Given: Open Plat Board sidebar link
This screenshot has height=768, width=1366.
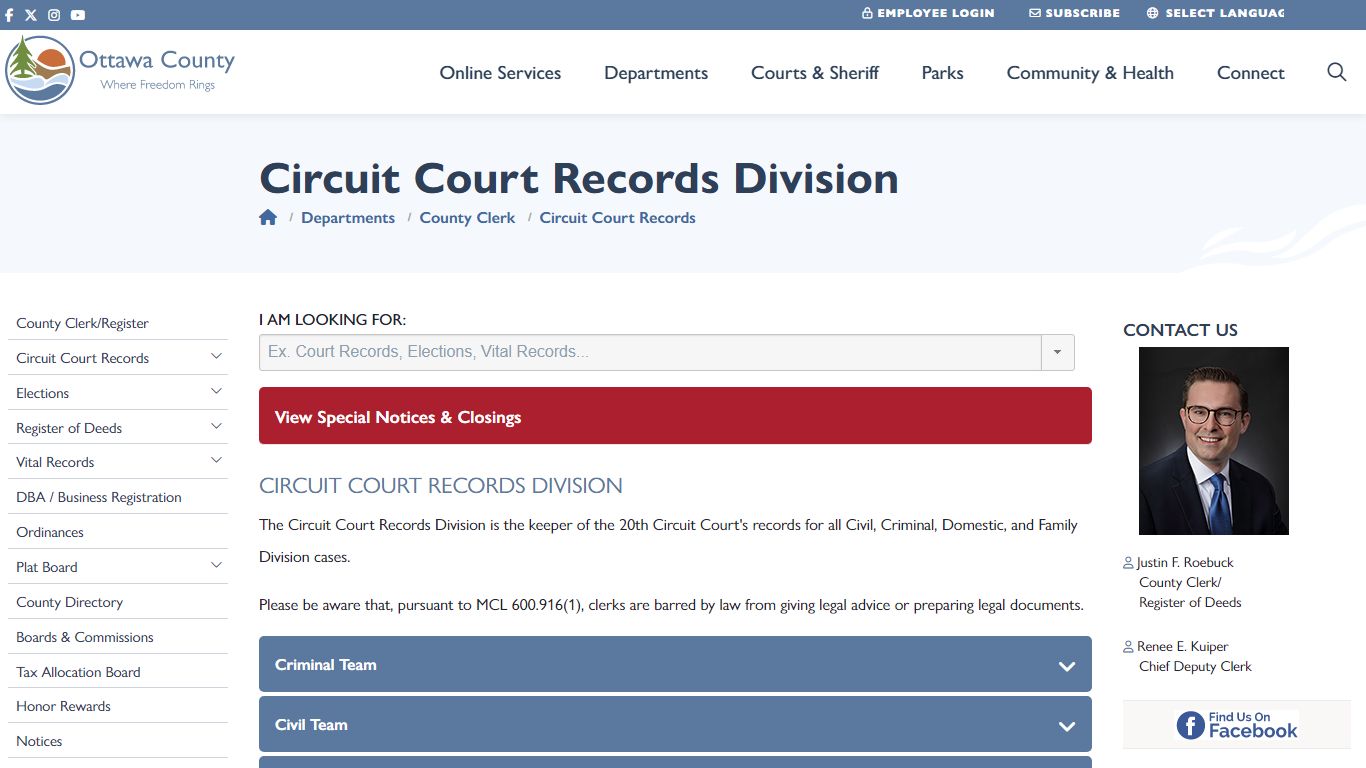Looking at the screenshot, I should 46,567.
